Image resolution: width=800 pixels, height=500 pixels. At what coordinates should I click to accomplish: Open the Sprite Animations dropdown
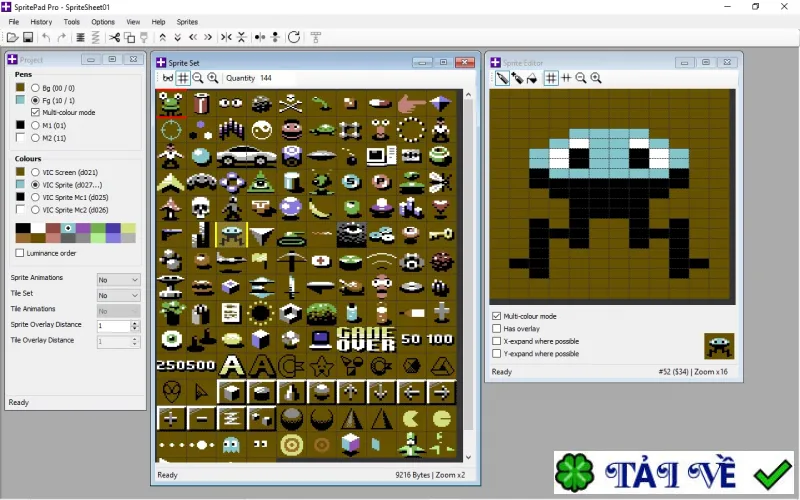pos(118,280)
